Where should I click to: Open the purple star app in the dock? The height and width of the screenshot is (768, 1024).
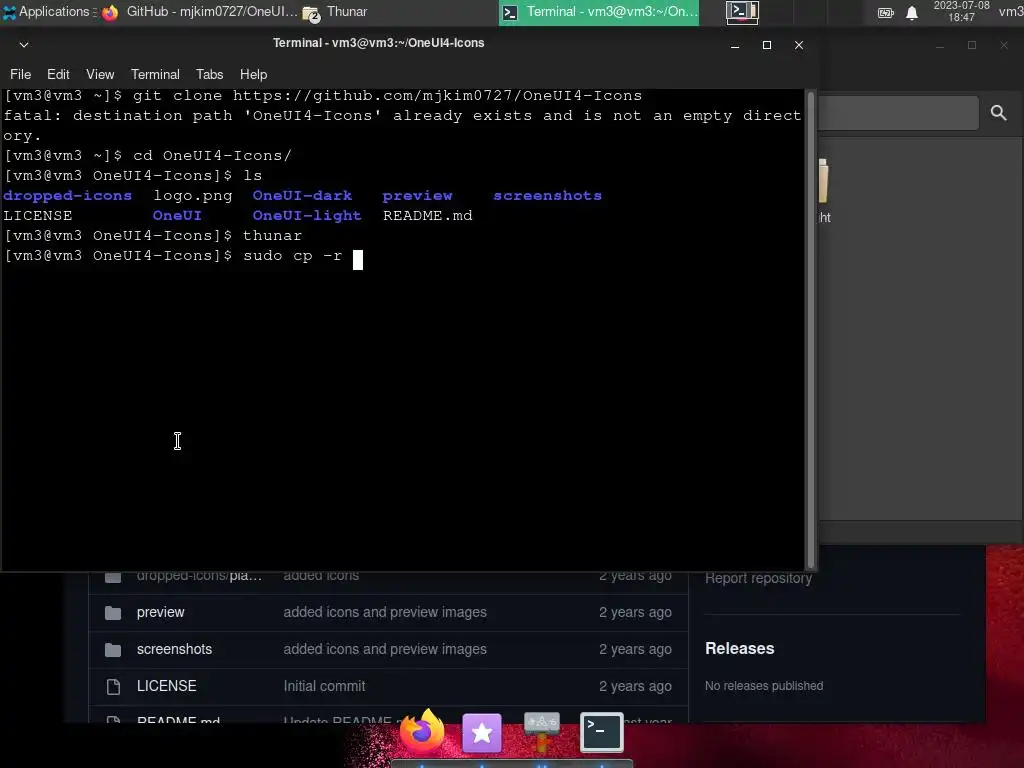coord(482,733)
